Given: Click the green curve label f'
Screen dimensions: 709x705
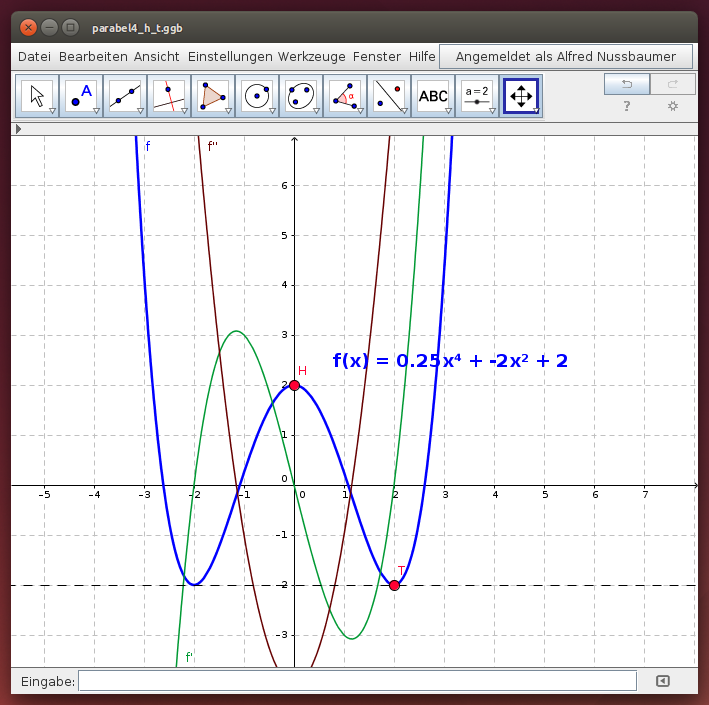Looking at the screenshot, I should click(x=189, y=657).
